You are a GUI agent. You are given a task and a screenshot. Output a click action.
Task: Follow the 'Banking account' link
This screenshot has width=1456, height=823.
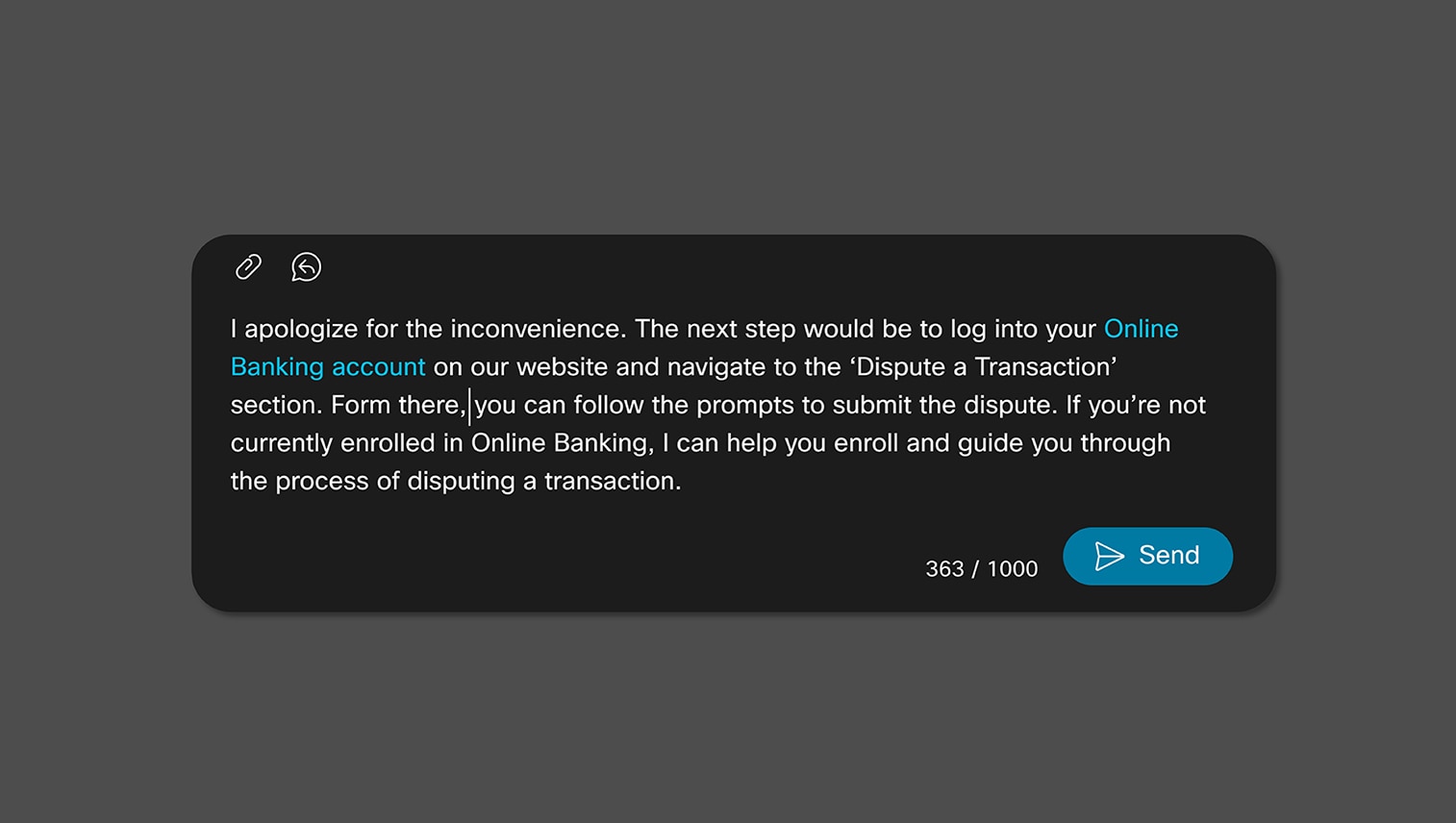328,367
